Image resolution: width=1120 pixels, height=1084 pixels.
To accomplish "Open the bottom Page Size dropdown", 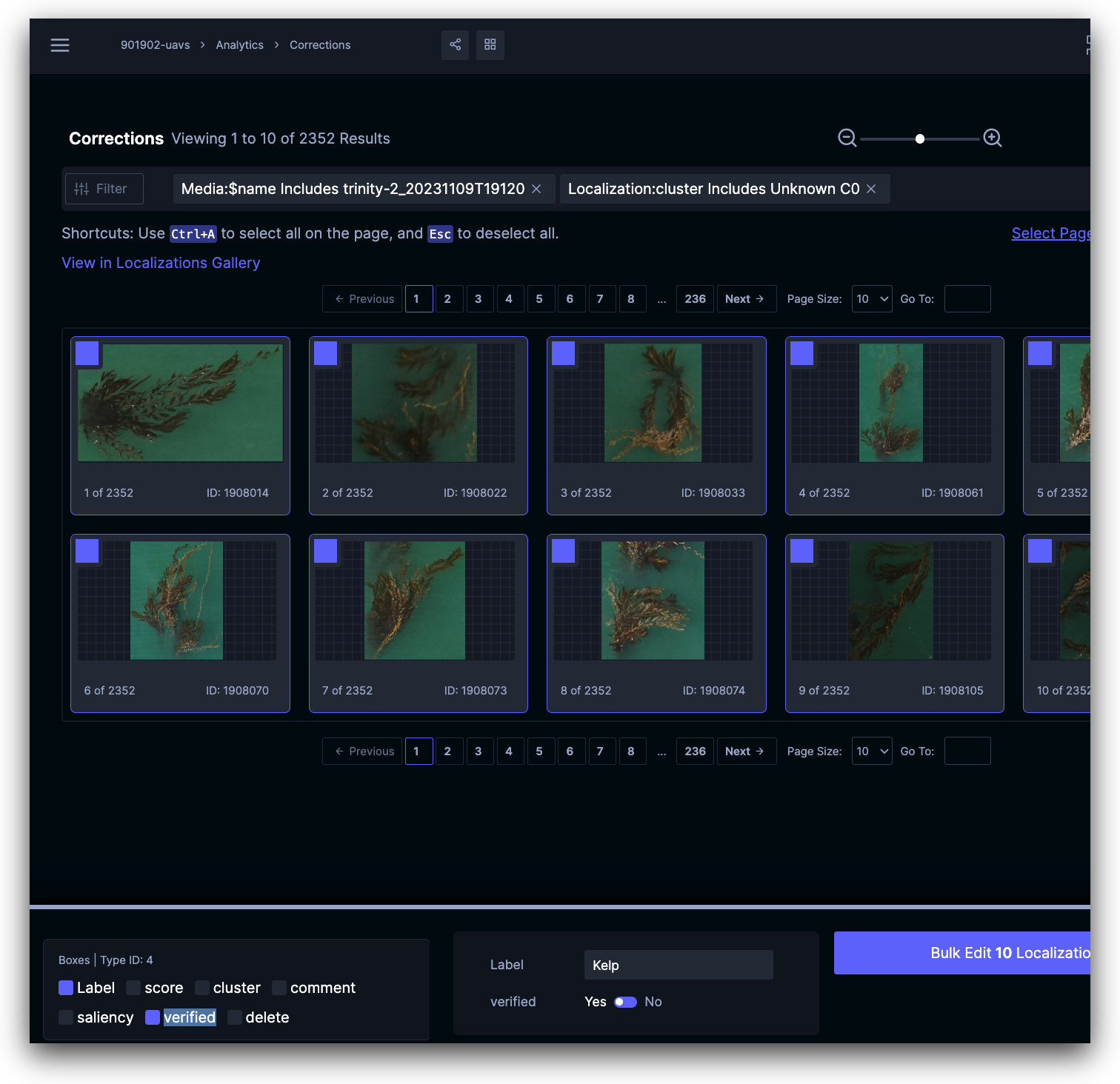I will 871,752.
